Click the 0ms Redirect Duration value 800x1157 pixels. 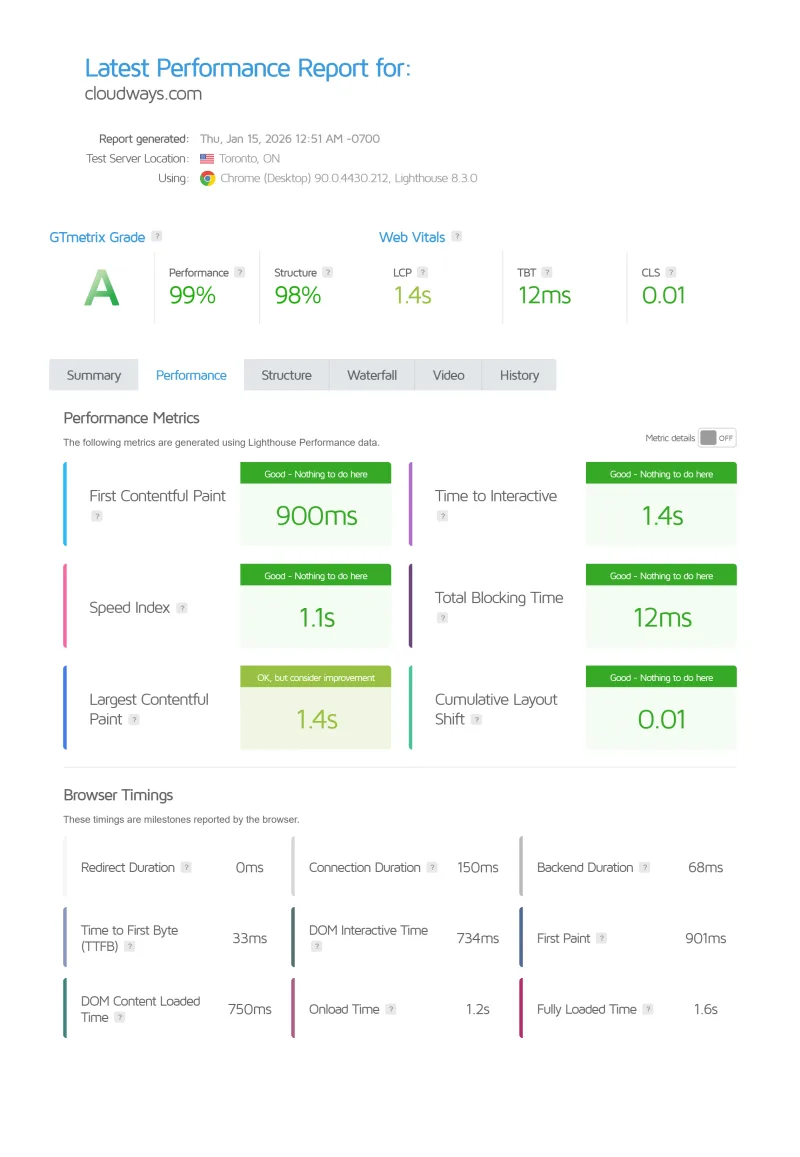249,868
